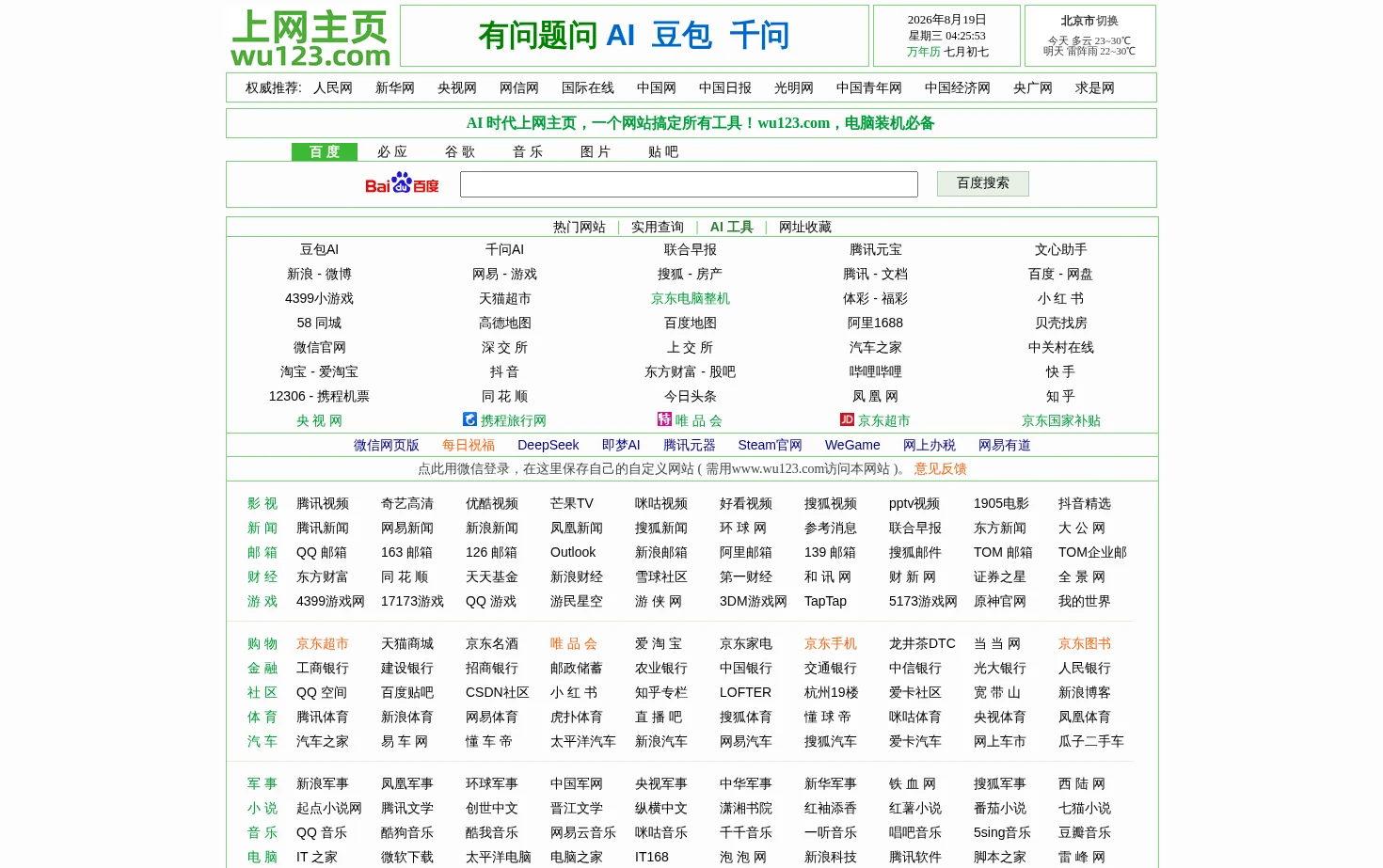Open the 京东电脑整机 link
The width and height of the screenshot is (1383, 868).
click(691, 299)
